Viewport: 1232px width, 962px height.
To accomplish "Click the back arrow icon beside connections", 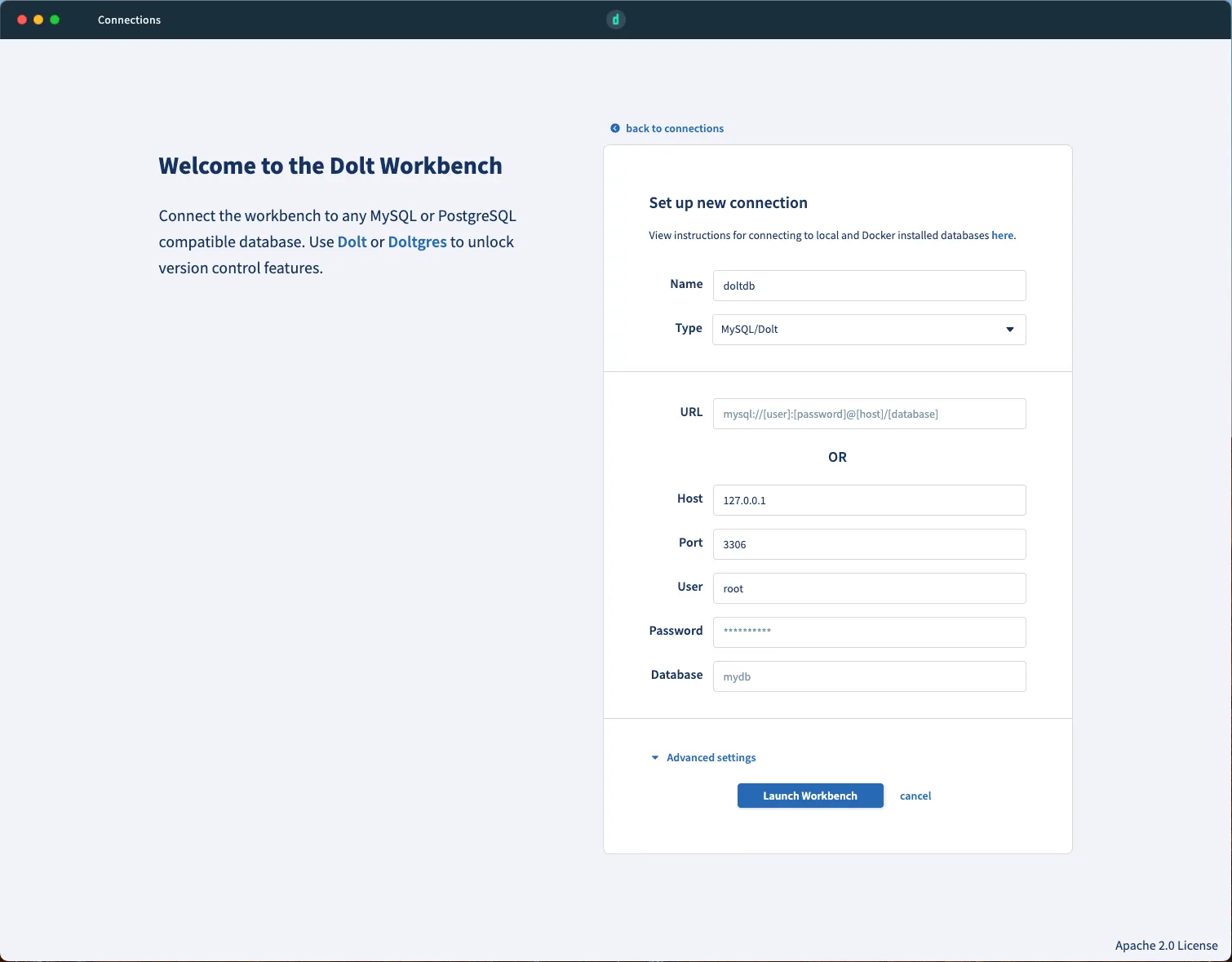I will pos(615,128).
